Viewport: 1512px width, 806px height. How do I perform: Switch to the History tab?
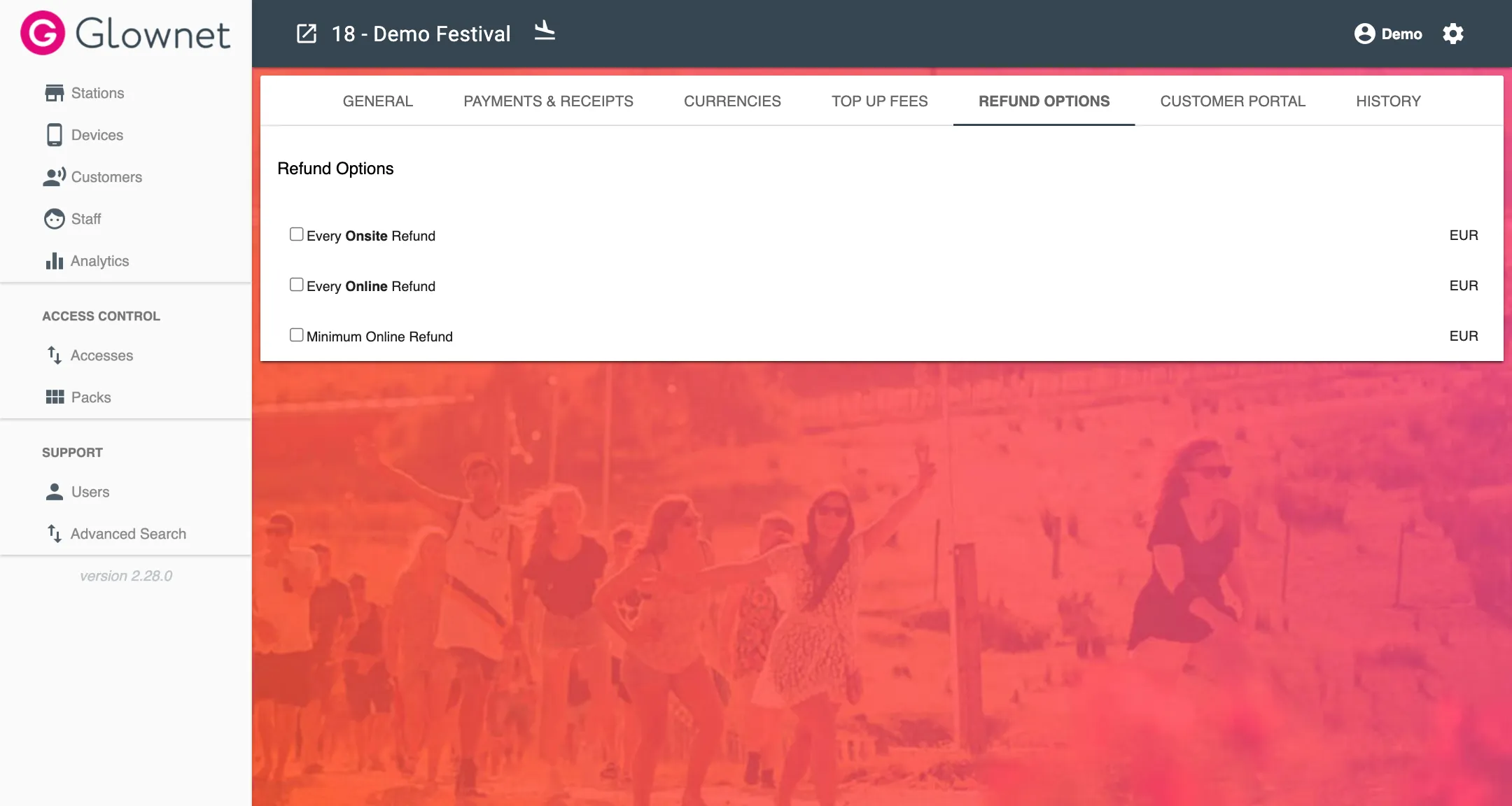point(1388,101)
